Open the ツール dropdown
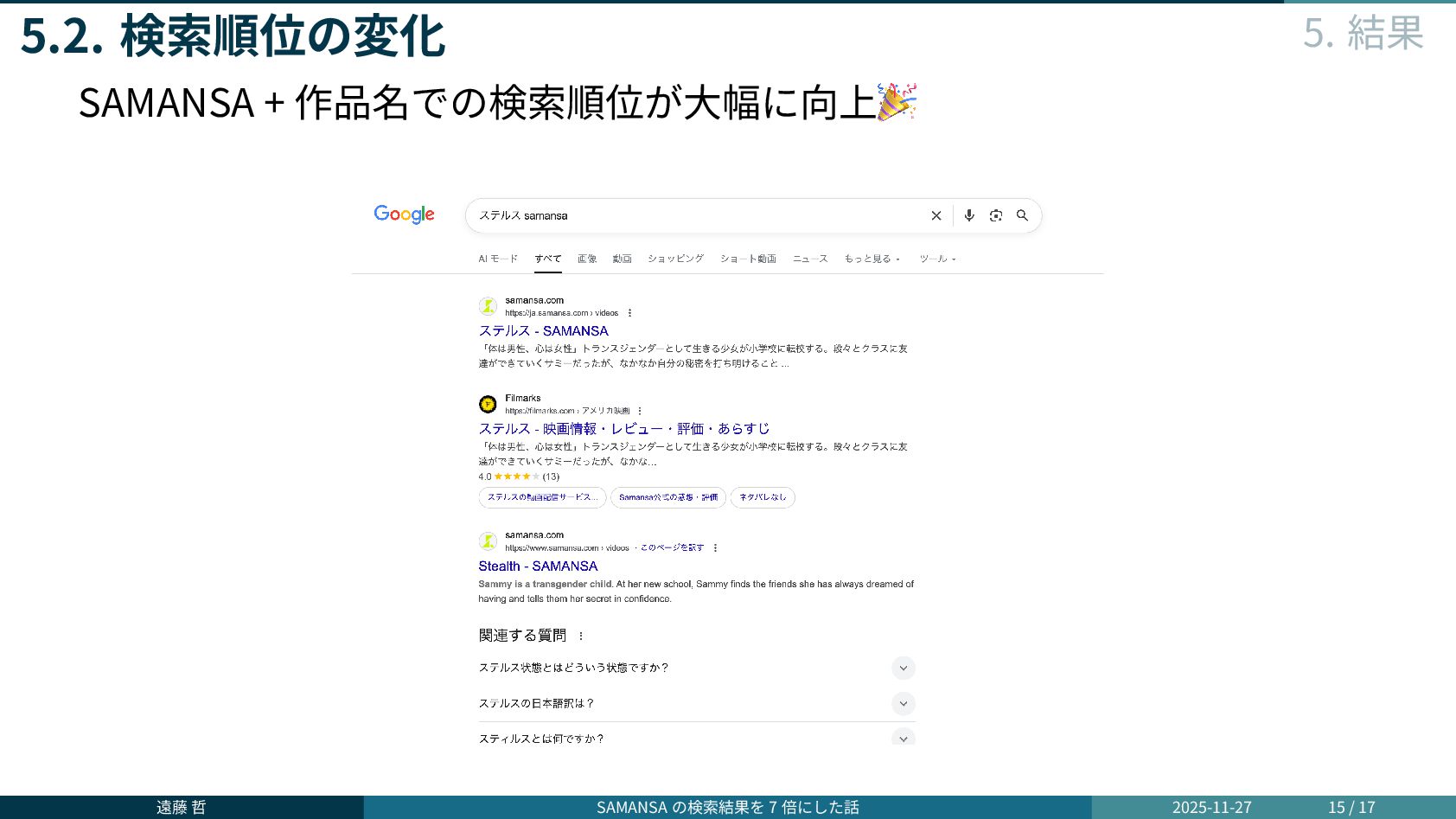Viewport: 1456px width, 819px height. (938, 259)
